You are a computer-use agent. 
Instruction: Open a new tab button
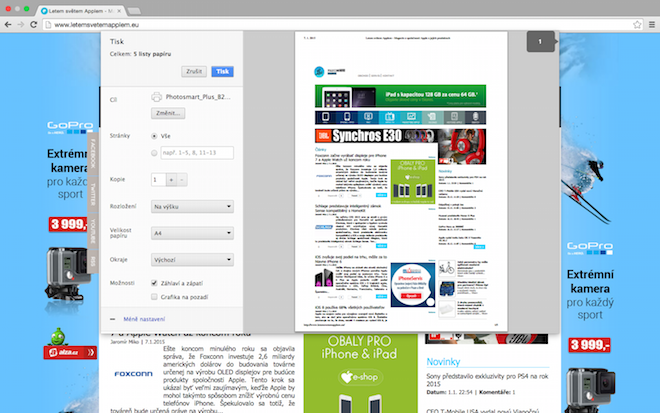[134, 11]
